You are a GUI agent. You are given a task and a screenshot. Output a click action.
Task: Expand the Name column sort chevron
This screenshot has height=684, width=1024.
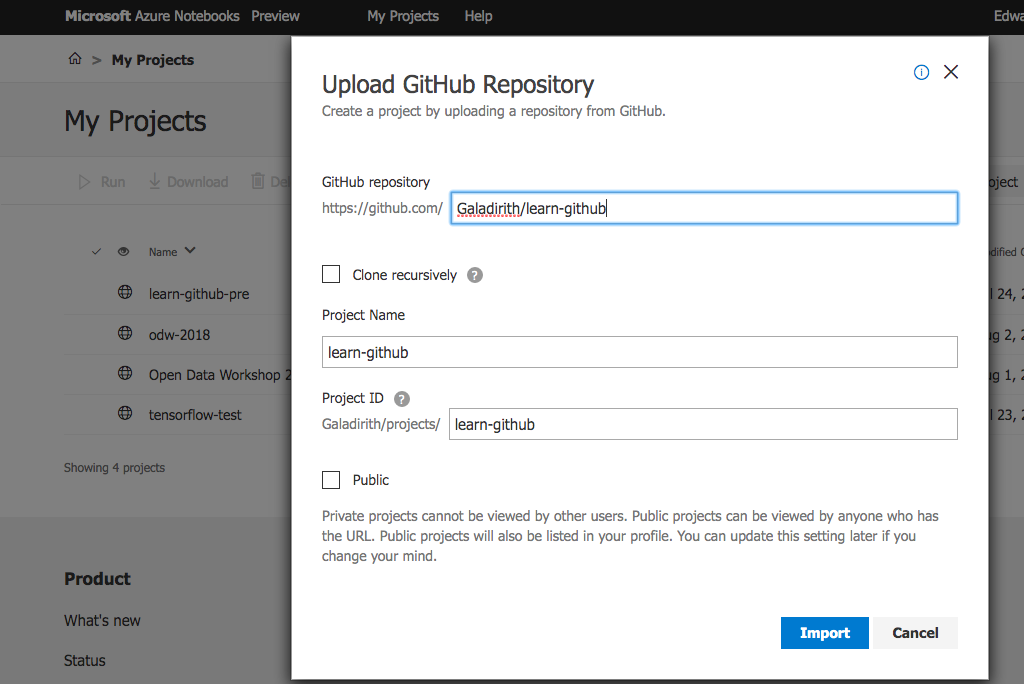(190, 251)
